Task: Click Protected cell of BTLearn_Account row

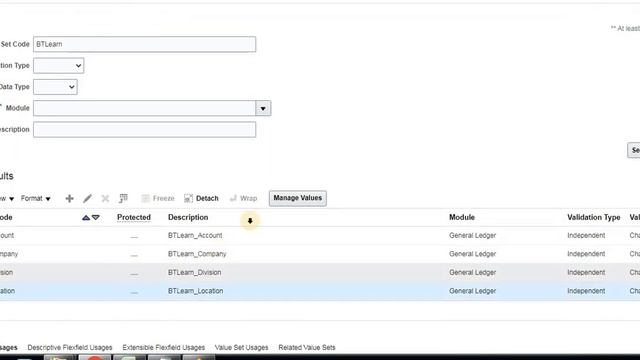Action: click(x=134, y=236)
